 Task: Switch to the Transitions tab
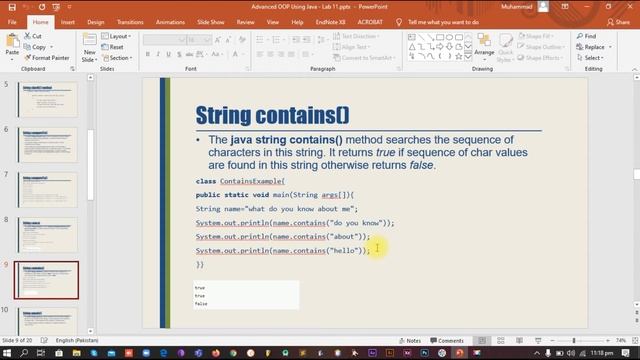click(x=130, y=22)
